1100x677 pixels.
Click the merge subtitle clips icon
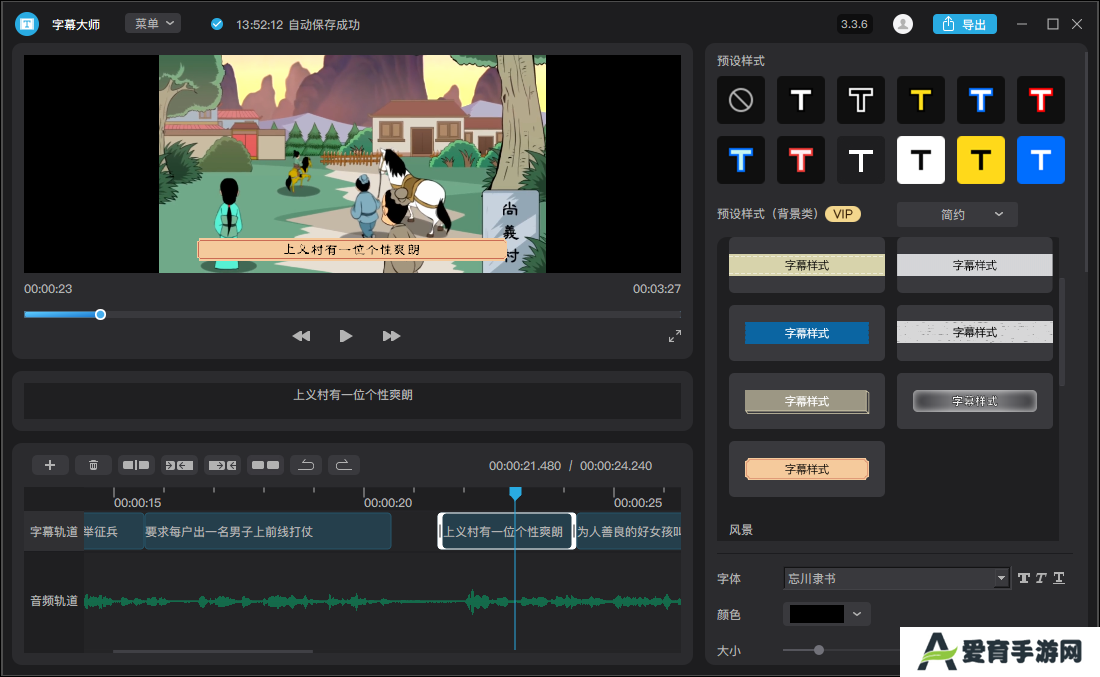click(265, 465)
